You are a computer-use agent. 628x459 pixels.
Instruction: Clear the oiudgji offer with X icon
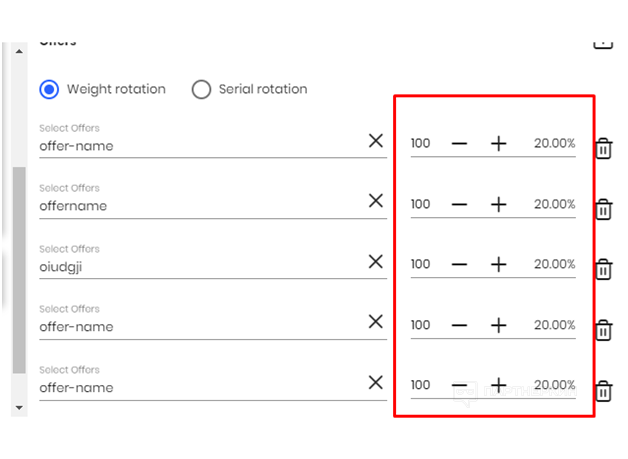coord(376,261)
